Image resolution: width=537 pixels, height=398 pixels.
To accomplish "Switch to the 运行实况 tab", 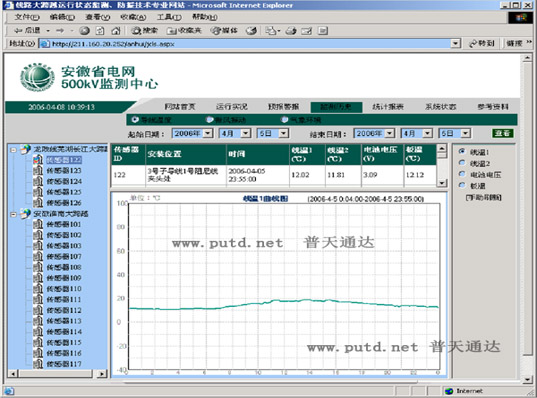I will [x=232, y=107].
